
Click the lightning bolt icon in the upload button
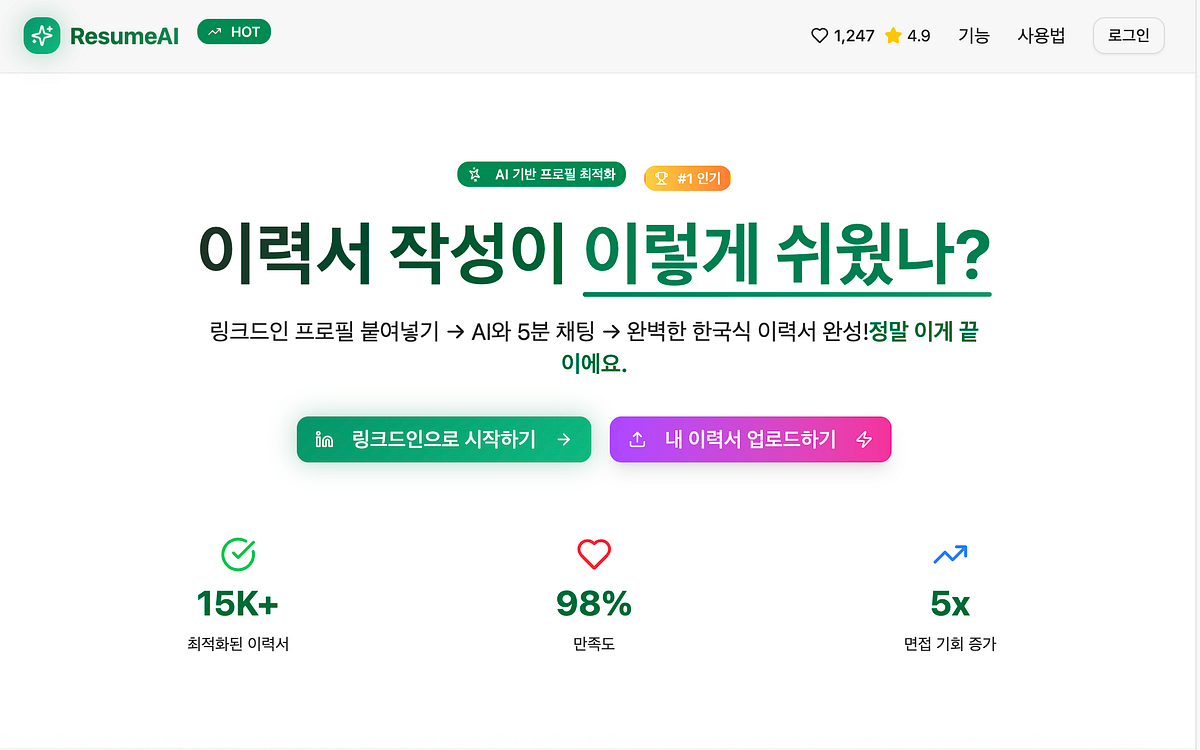(x=862, y=439)
